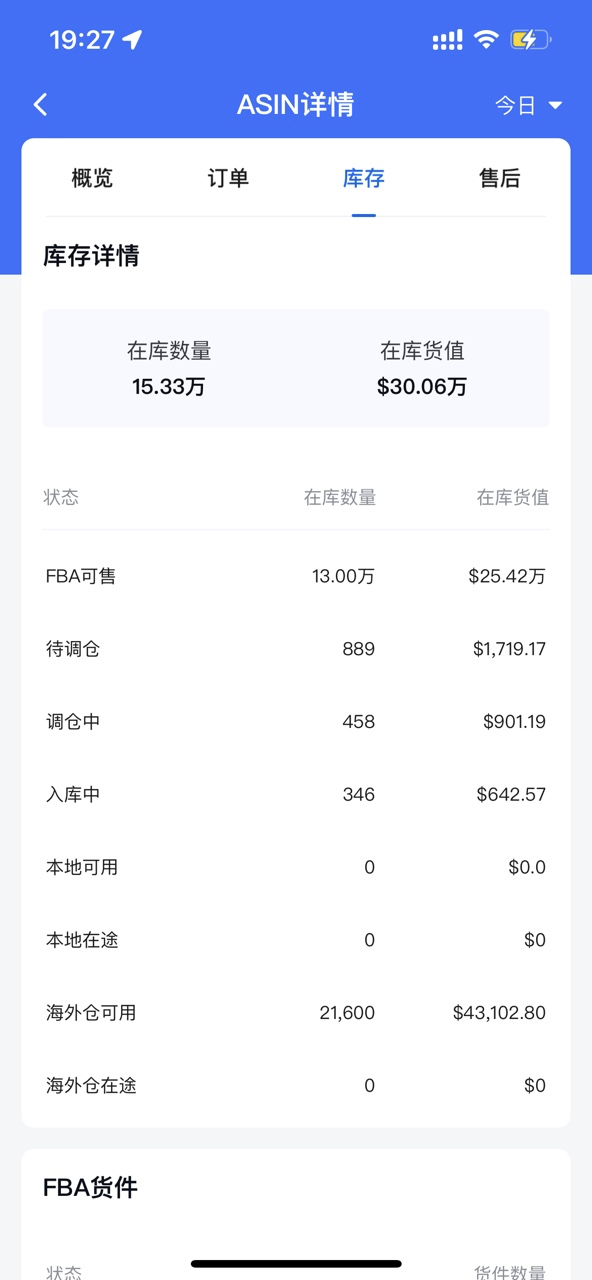Tap the FBA货件 section heading
592x1280 pixels.
pyautogui.click(x=90, y=1187)
